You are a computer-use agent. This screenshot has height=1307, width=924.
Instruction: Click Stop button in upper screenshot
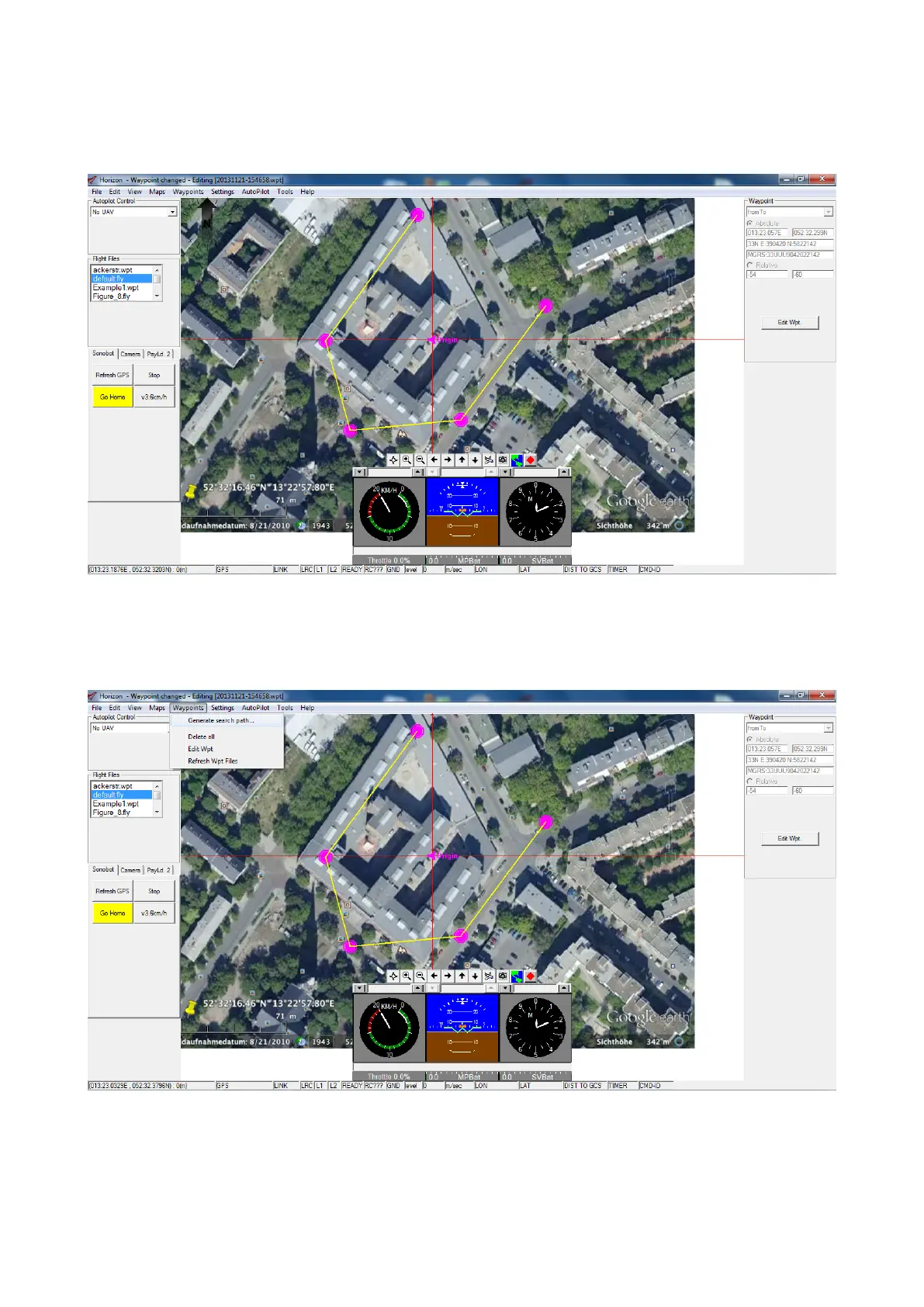154,375
